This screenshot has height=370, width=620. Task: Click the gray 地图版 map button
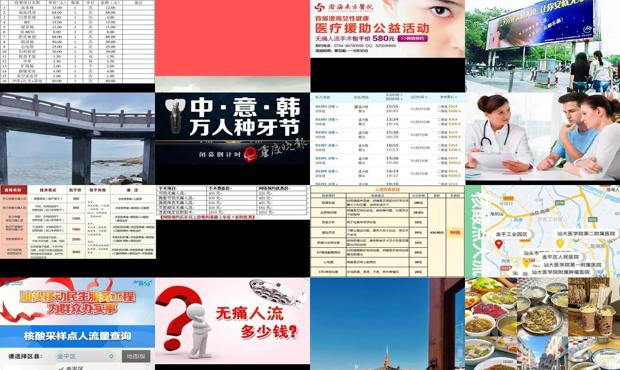[x=136, y=356]
